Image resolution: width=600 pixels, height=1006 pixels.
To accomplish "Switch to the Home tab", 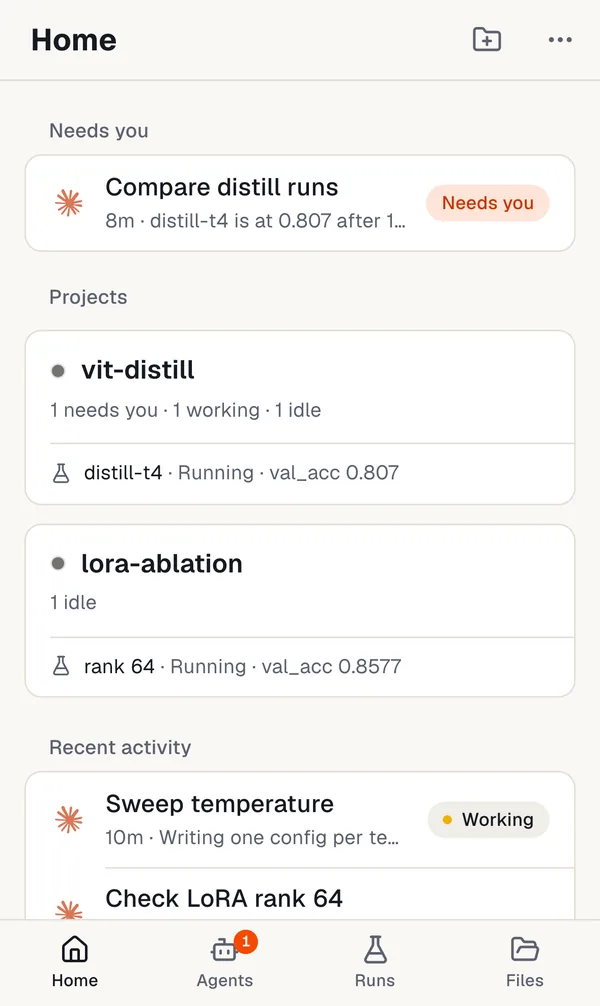I will click(74, 962).
